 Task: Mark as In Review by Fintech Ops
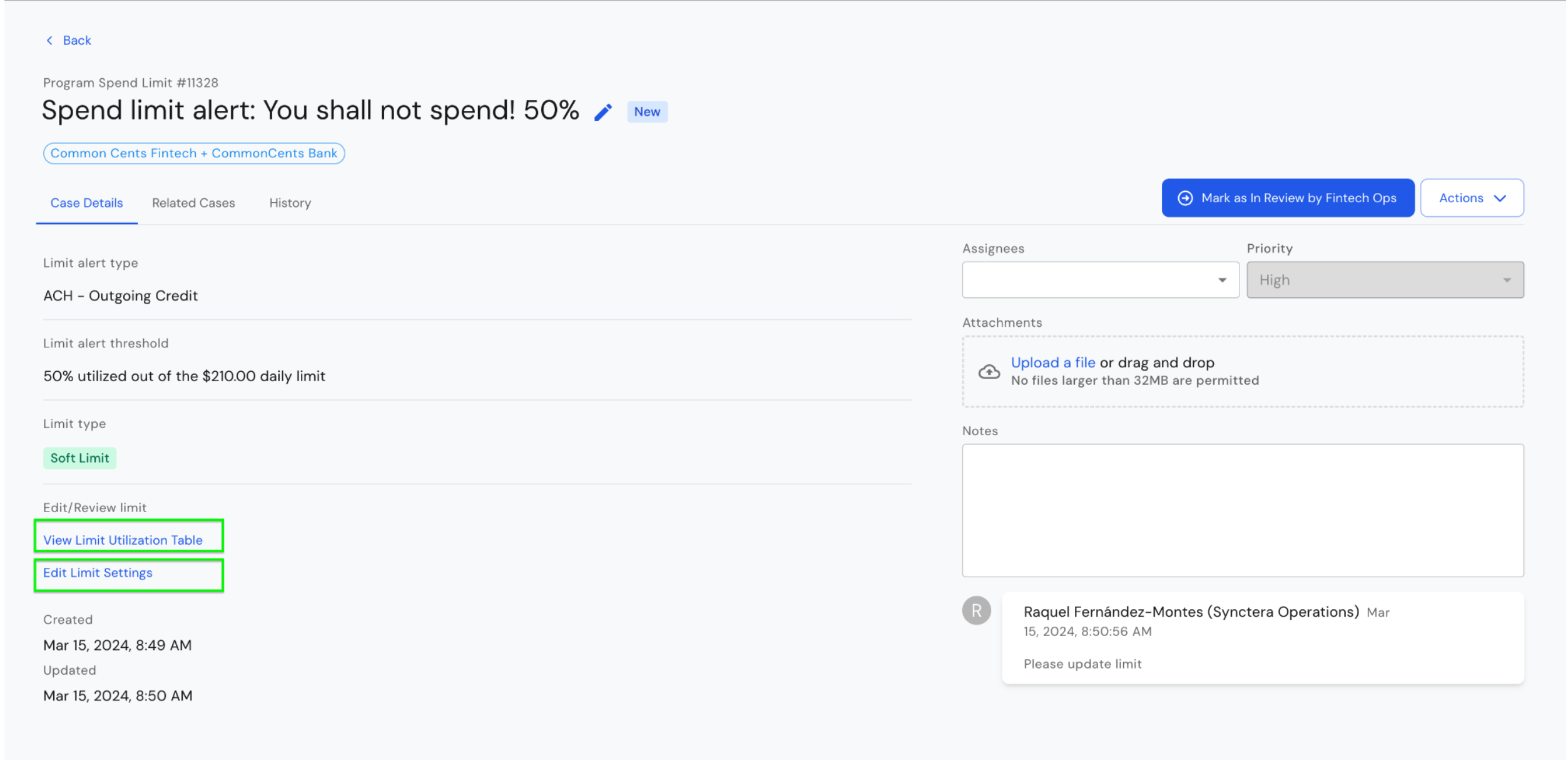[1288, 198]
